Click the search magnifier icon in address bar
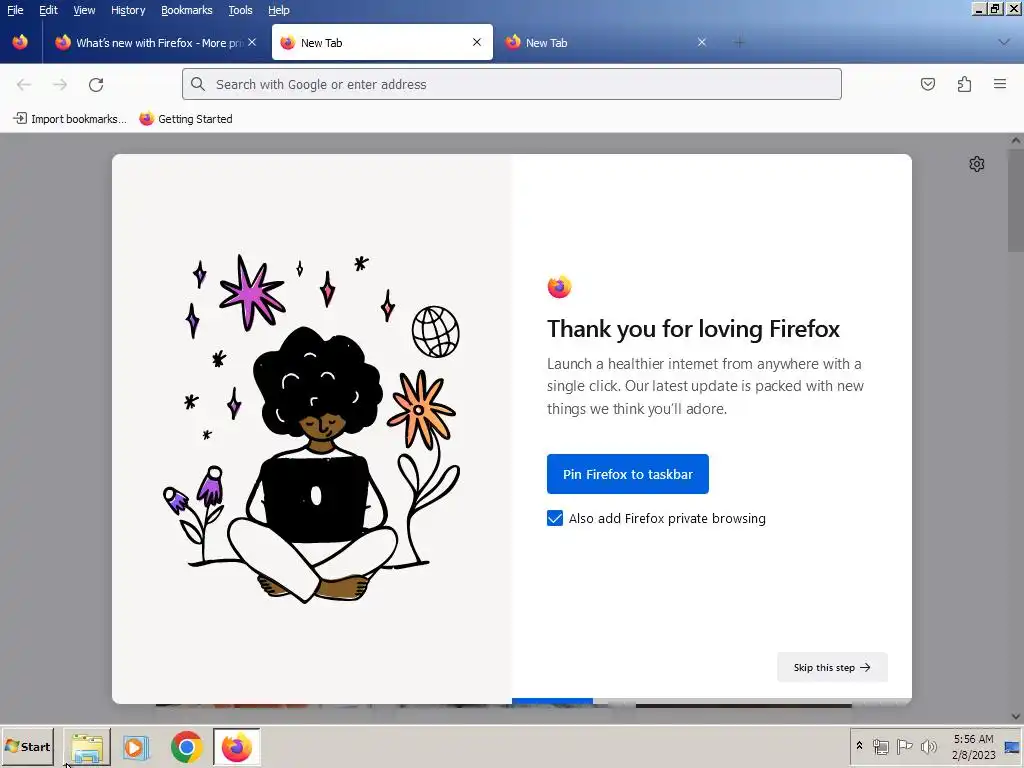This screenshot has height=768, width=1024. pyautogui.click(x=198, y=84)
